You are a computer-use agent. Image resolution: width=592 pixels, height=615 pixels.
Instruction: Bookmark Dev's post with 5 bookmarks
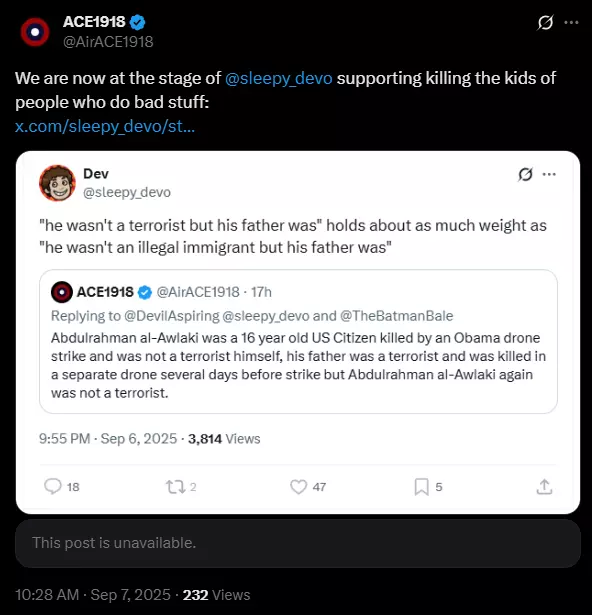(x=428, y=487)
